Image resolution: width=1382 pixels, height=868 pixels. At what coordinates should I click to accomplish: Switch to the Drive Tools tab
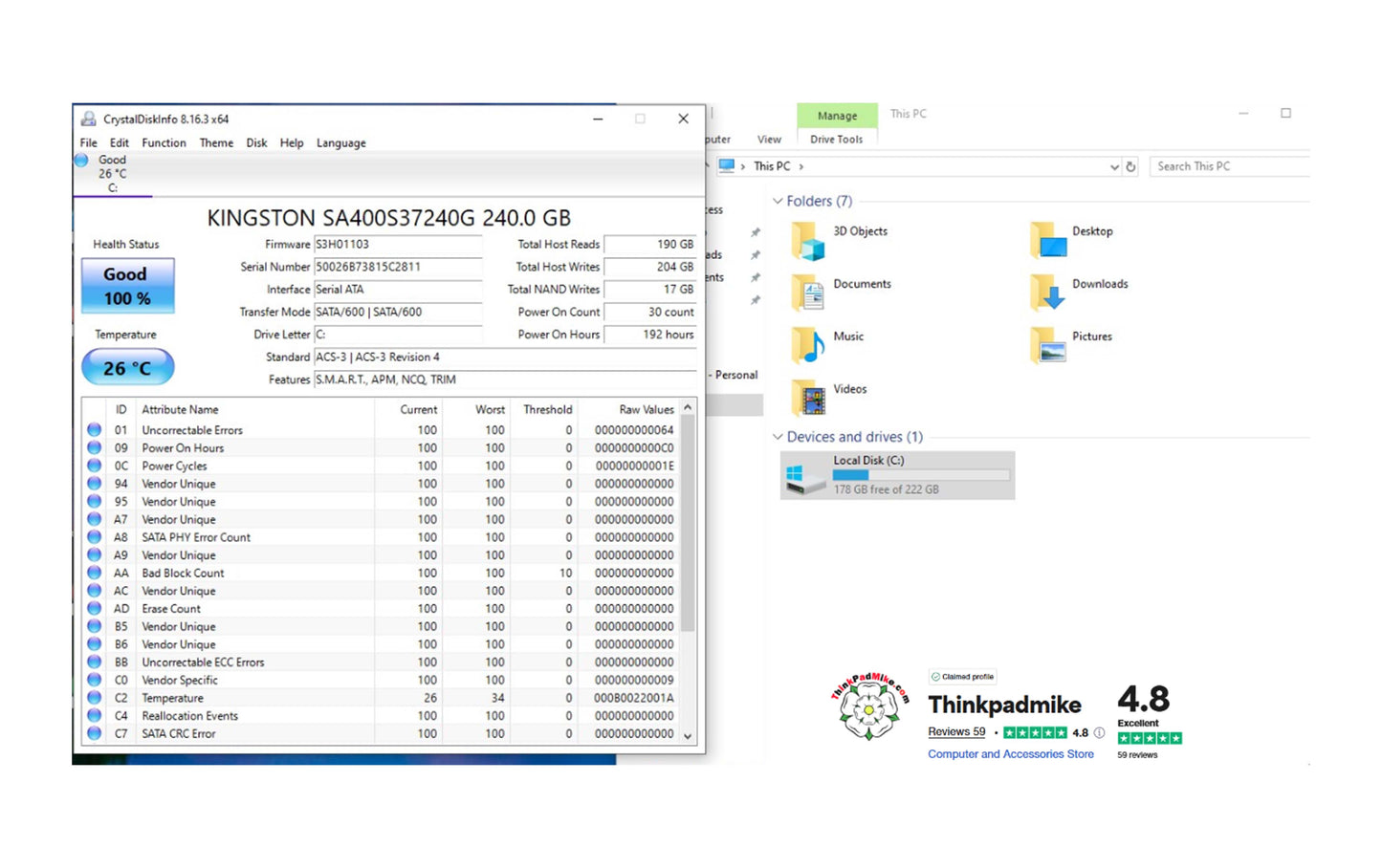pyautogui.click(x=836, y=140)
